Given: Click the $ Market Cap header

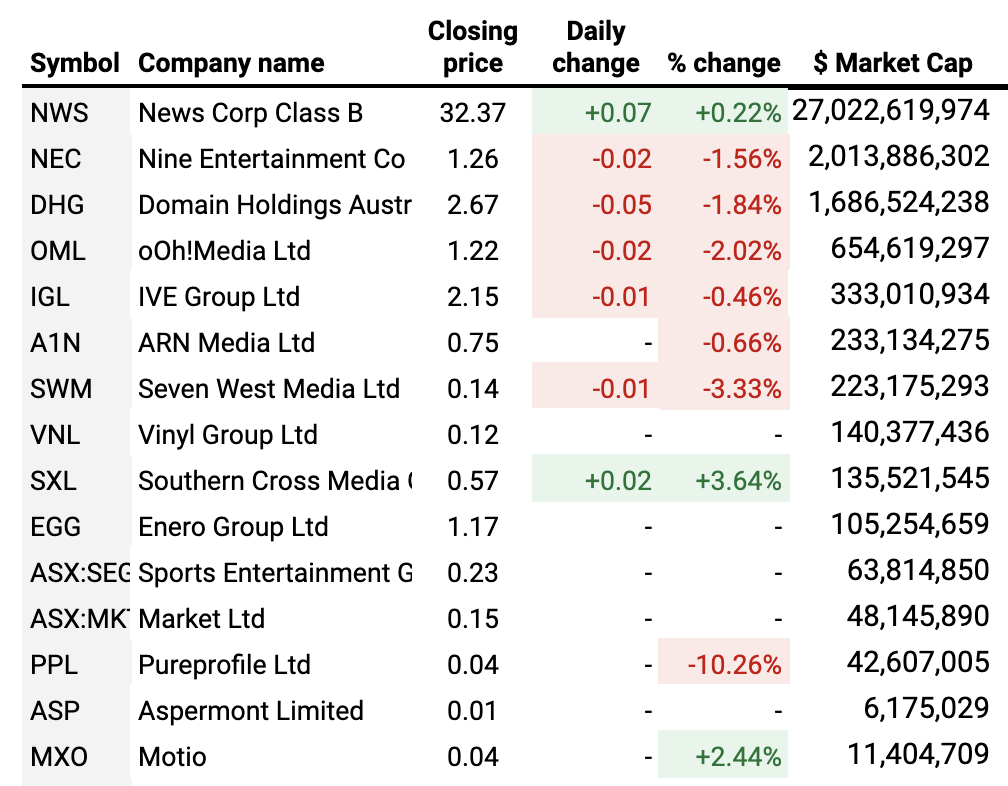Looking at the screenshot, I should click(x=892, y=63).
